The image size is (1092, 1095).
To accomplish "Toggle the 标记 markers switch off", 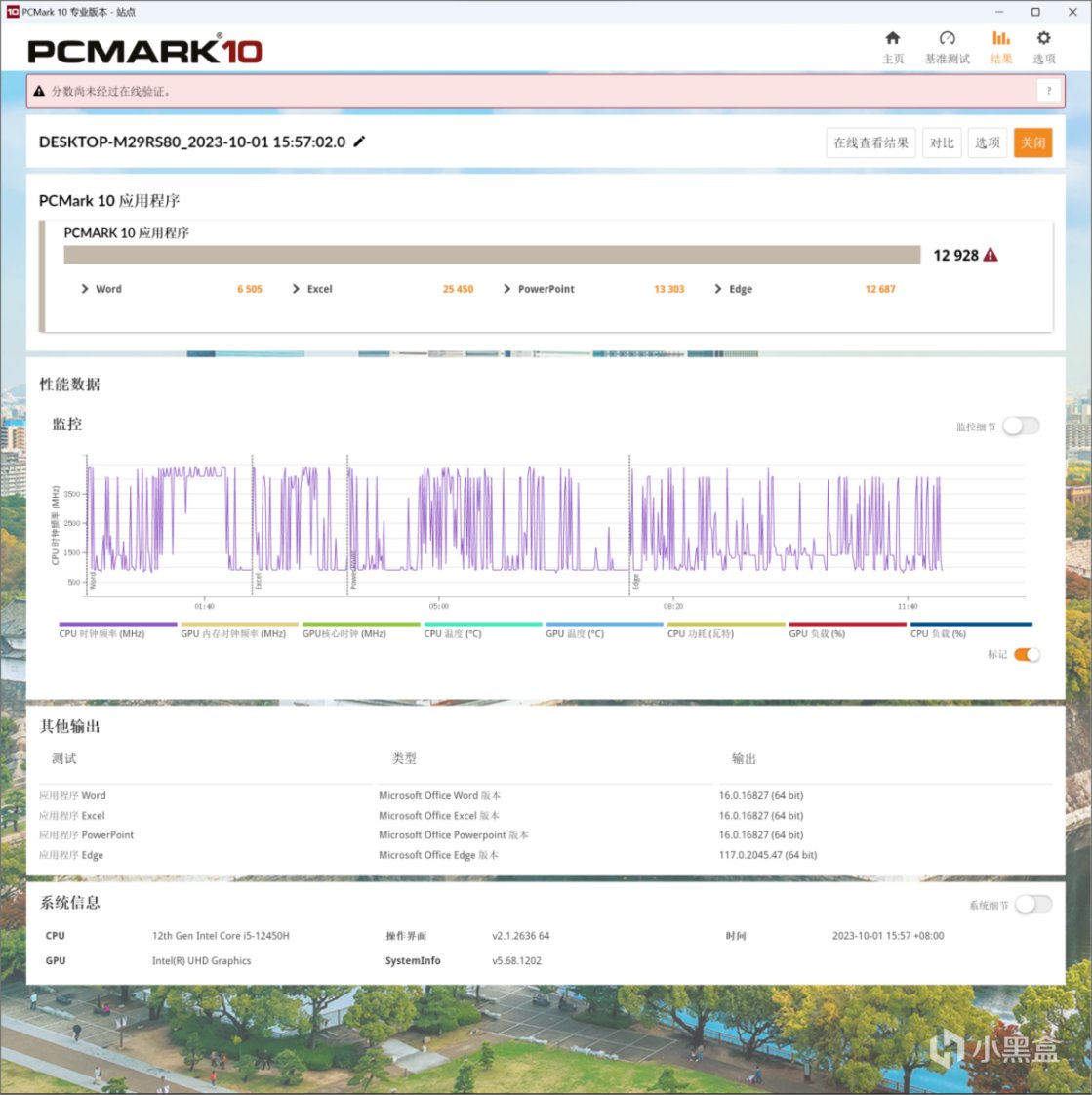I will tap(1027, 654).
